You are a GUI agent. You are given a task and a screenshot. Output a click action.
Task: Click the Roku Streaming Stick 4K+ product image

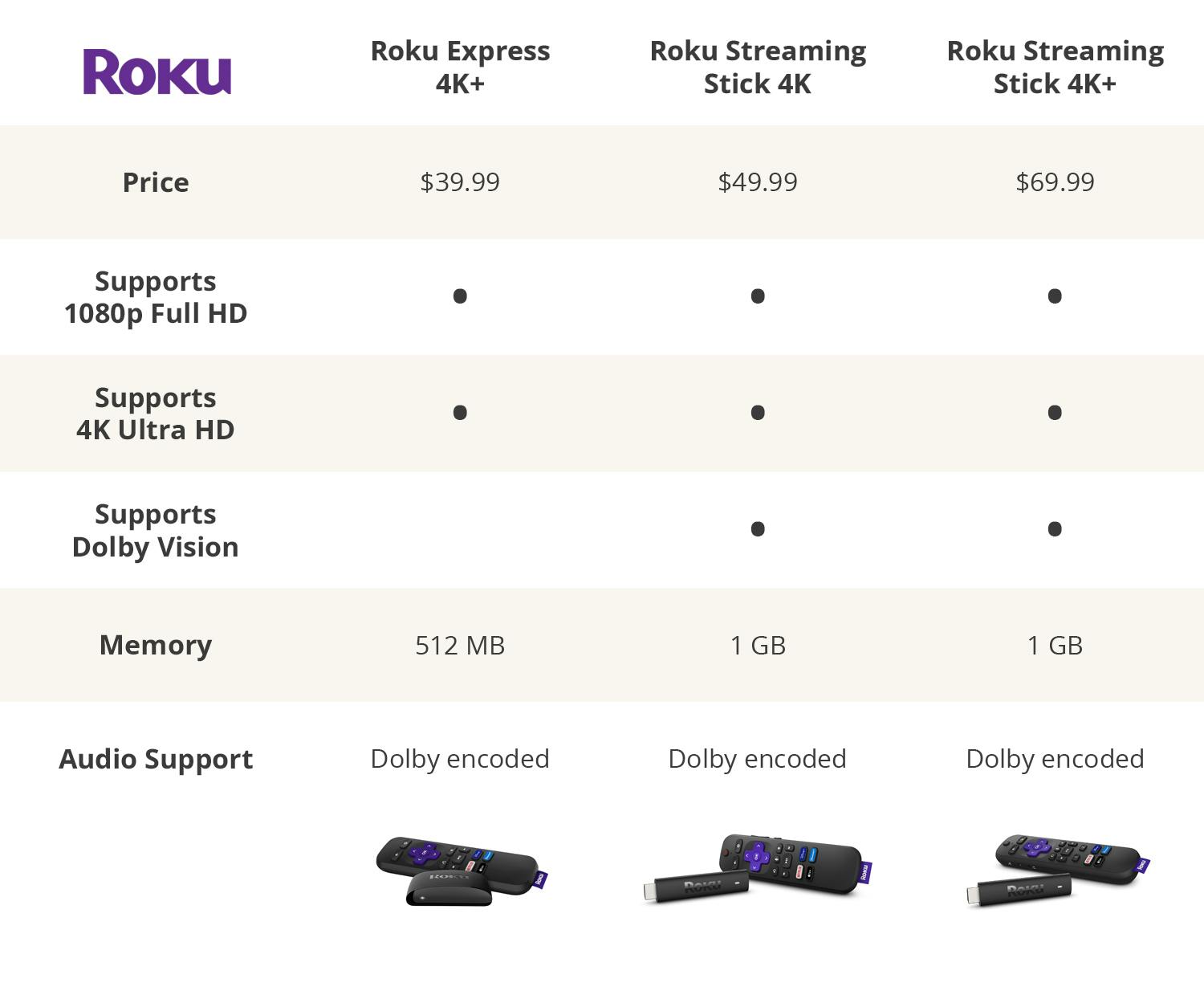1057,871
